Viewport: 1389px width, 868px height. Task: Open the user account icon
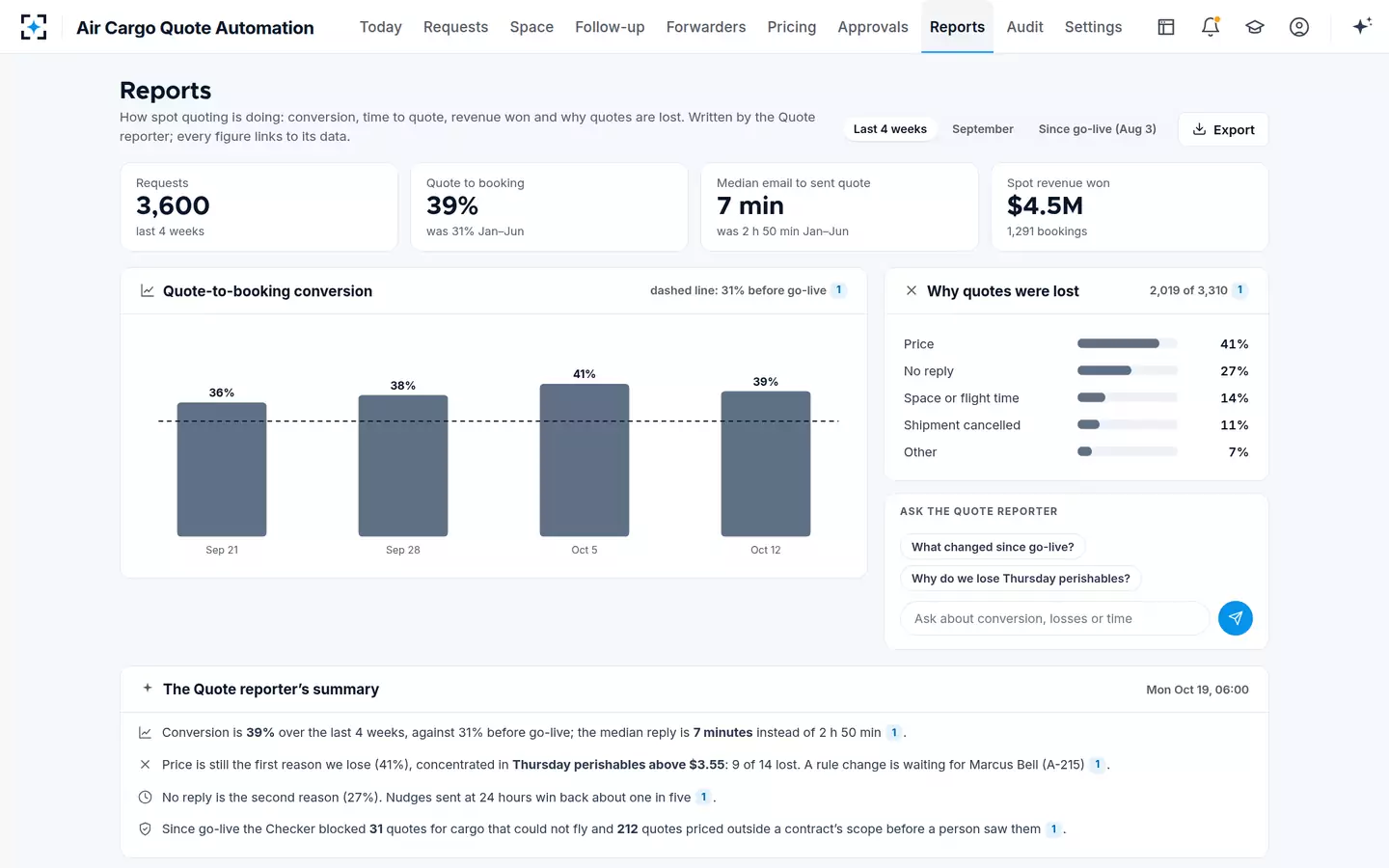pyautogui.click(x=1299, y=27)
